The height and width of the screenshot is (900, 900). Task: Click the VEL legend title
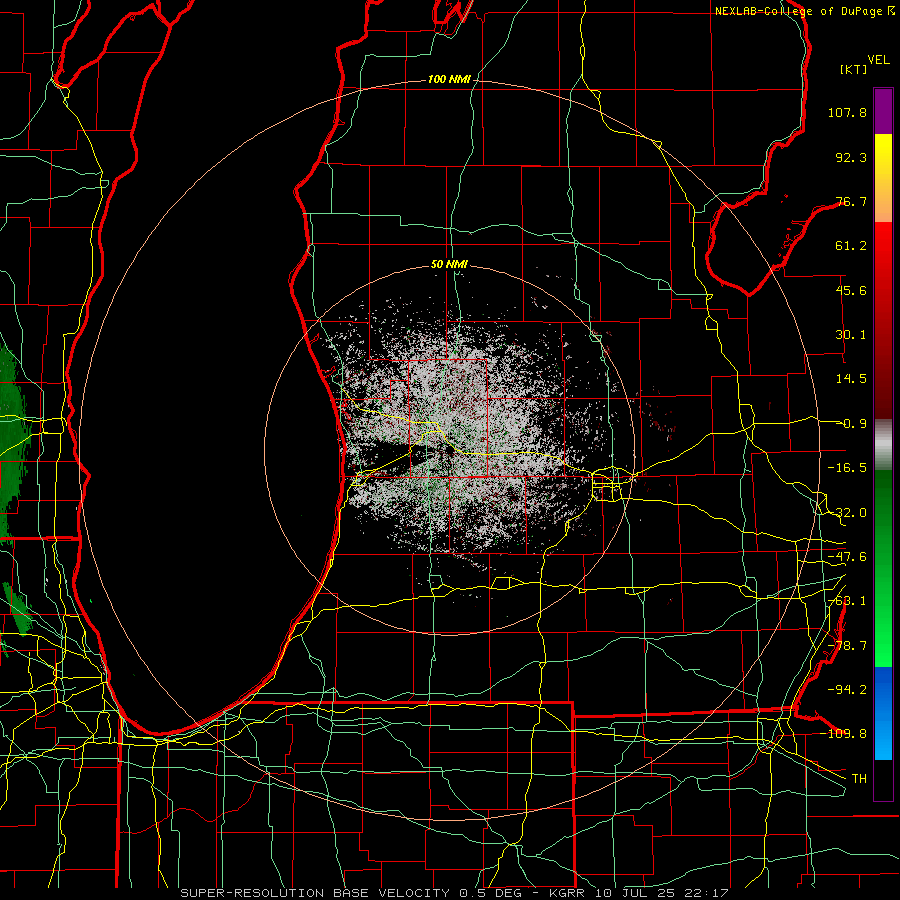[878, 60]
